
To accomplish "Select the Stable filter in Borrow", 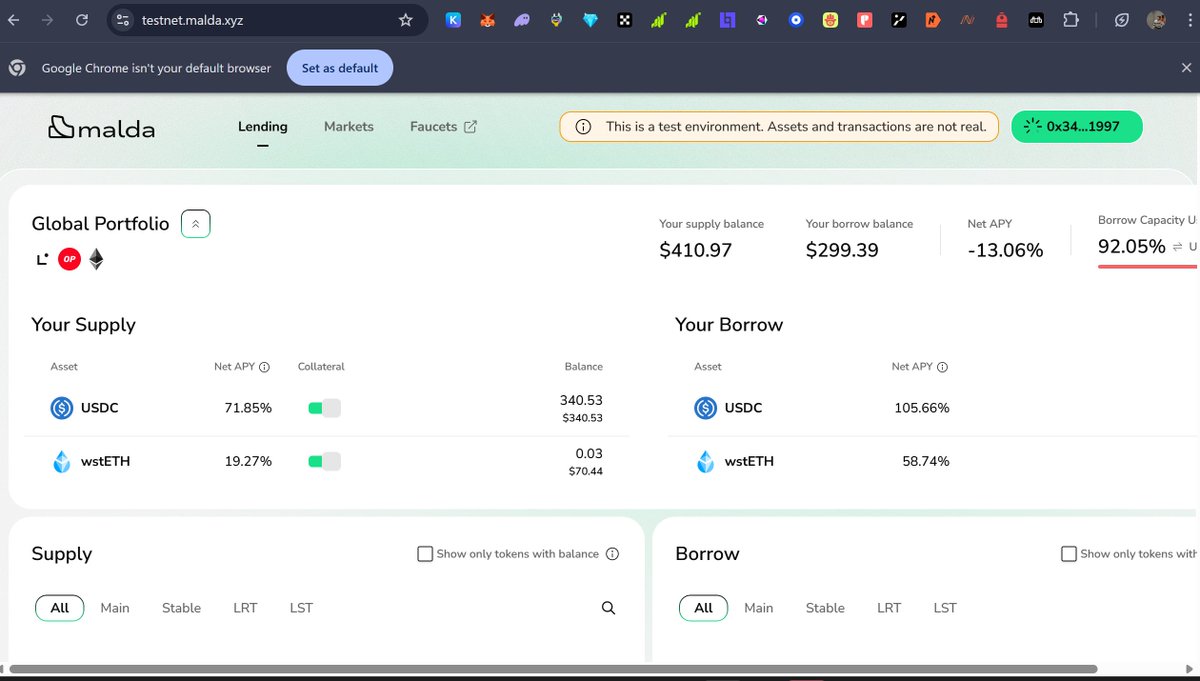I will 825,608.
